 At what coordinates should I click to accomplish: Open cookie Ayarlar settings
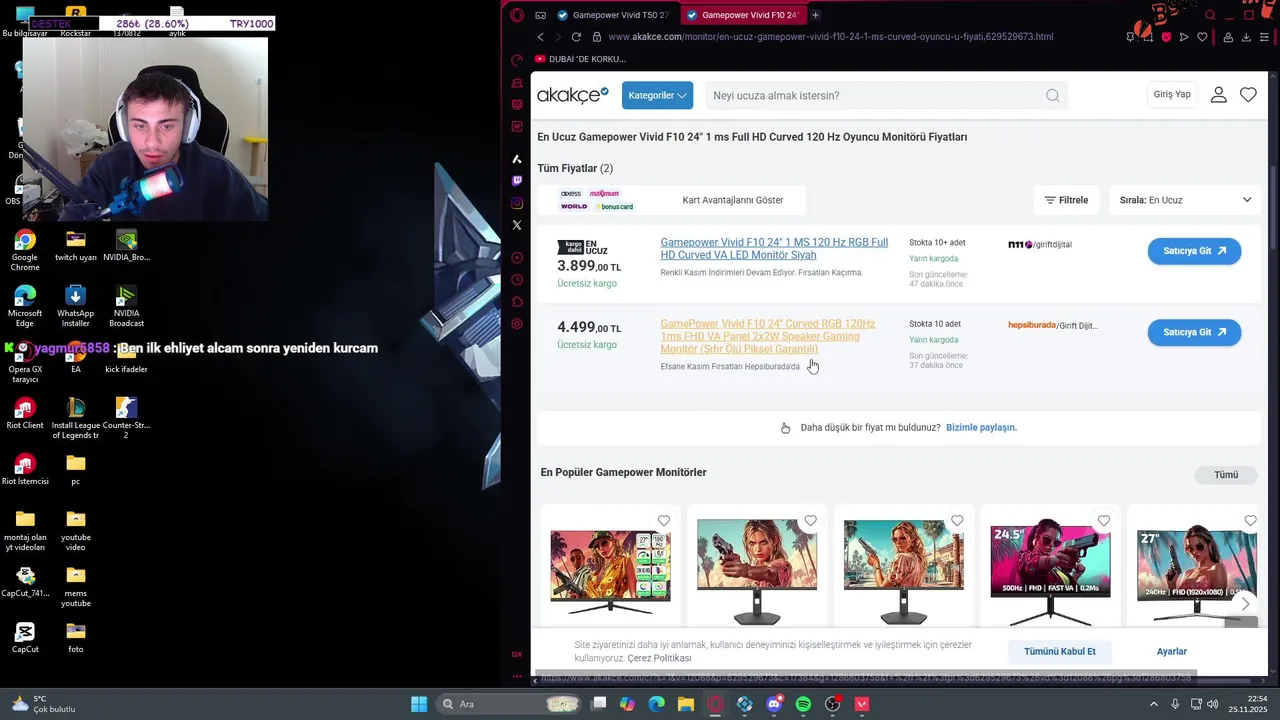pyautogui.click(x=1172, y=651)
